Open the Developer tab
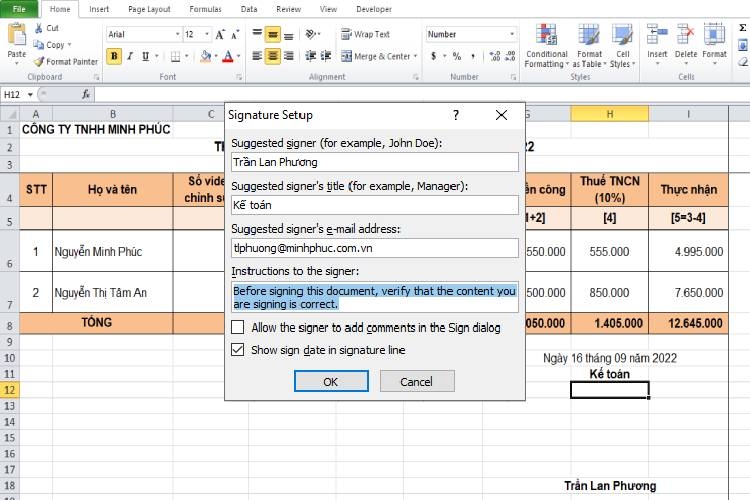This screenshot has width=750, height=500. (x=374, y=9)
